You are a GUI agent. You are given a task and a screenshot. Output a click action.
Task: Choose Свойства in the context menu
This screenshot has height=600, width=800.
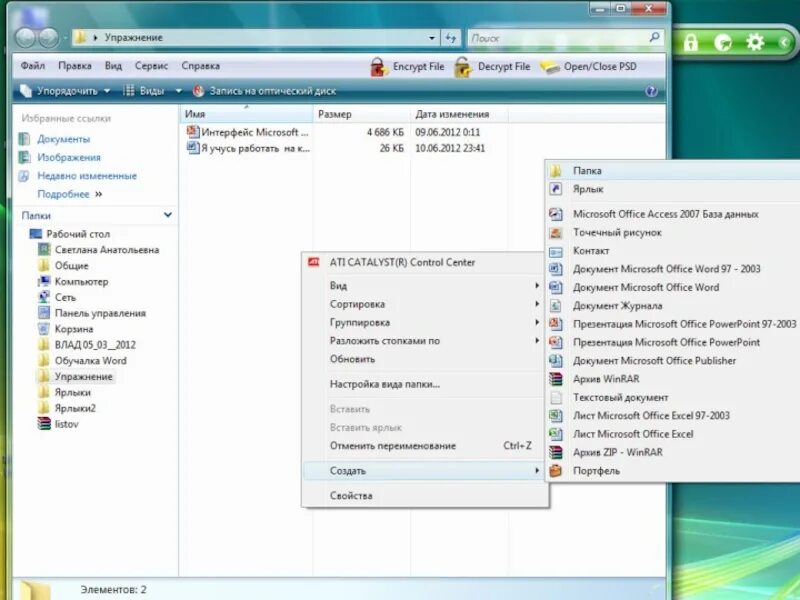(x=425, y=495)
